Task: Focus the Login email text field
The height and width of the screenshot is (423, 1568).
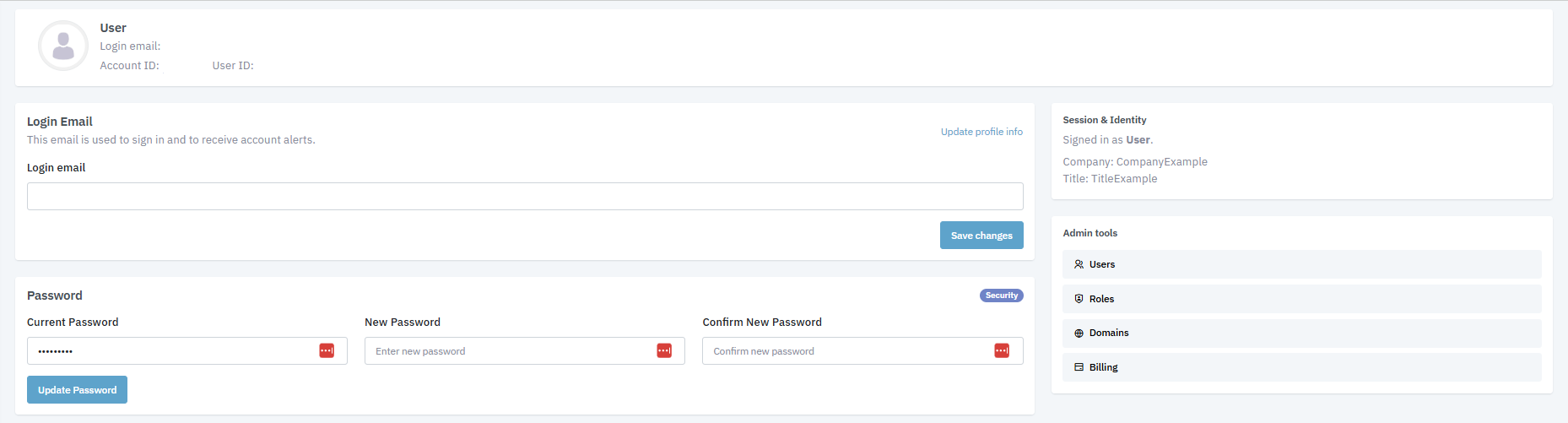Action: (x=524, y=197)
